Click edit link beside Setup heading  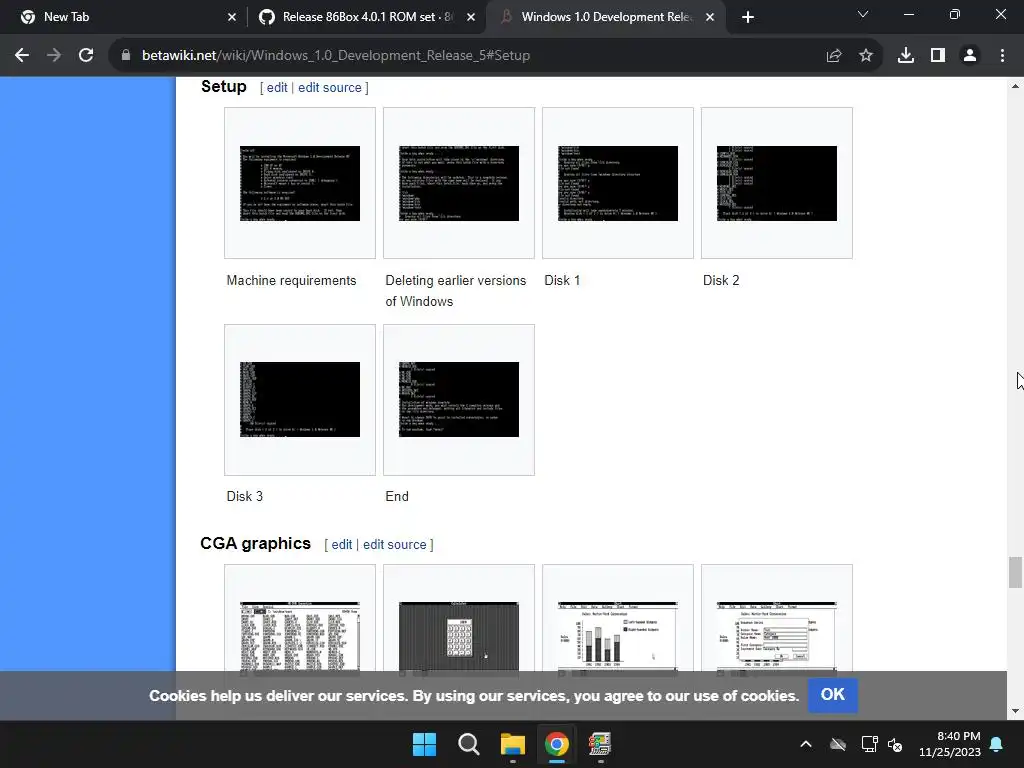coord(277,88)
